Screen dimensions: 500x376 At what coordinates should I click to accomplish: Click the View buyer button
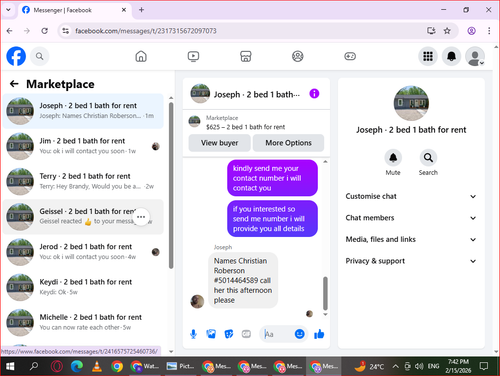(x=219, y=143)
